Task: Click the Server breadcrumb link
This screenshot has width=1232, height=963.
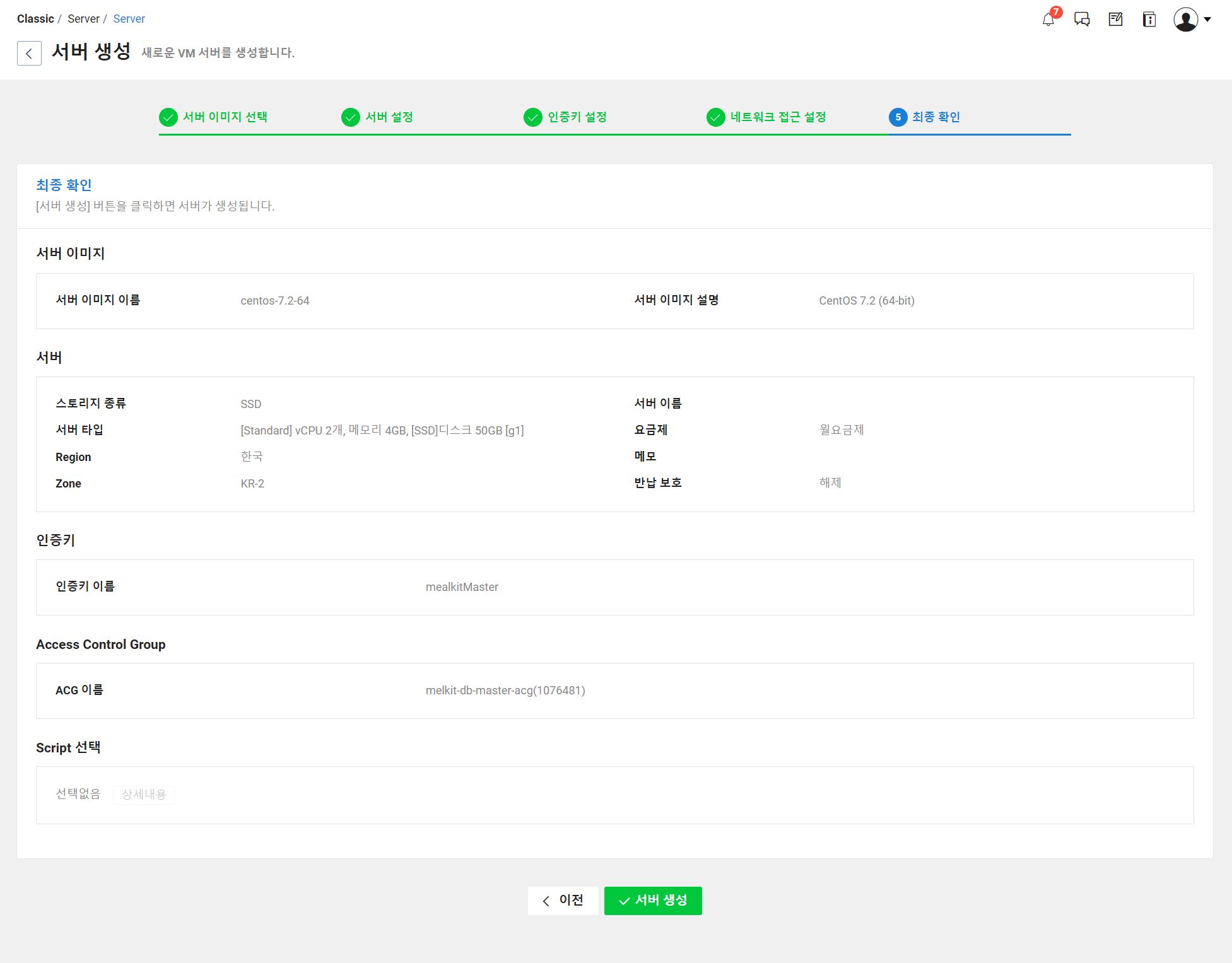Action: [129, 19]
